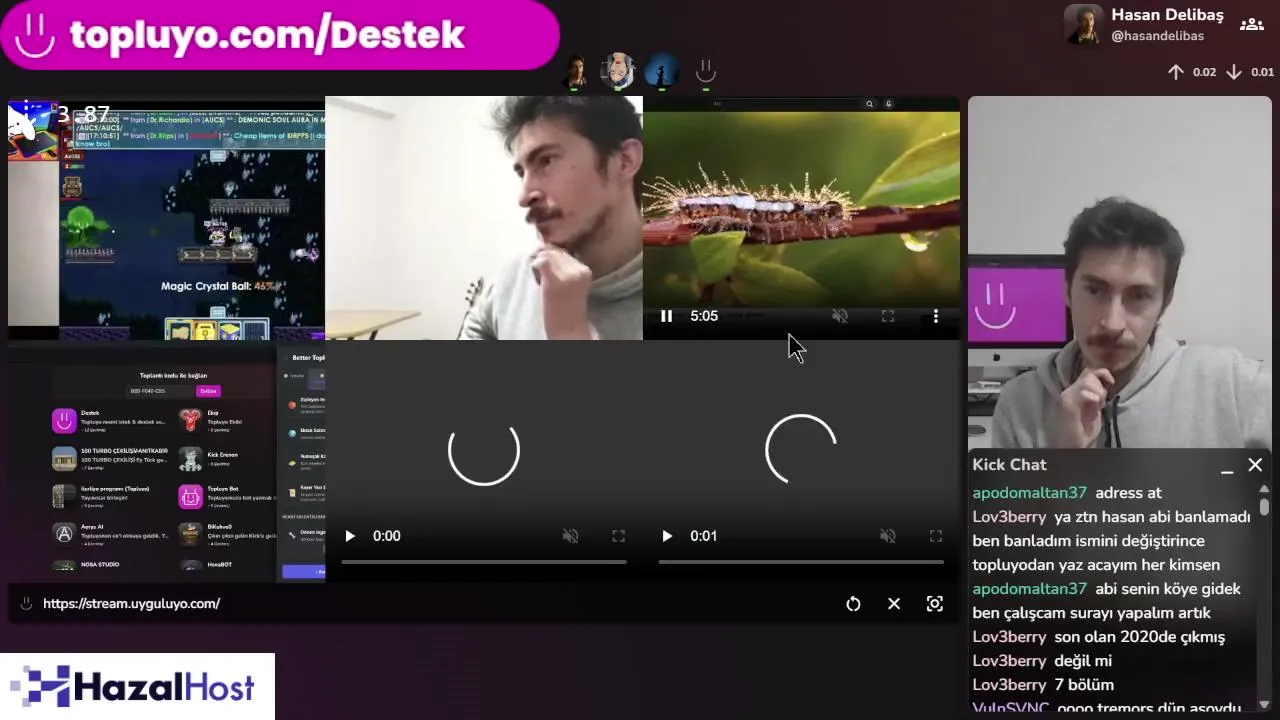Viewport: 1280px width, 720px height.
Task: Pause the caterpillar video
Action: pyautogui.click(x=666, y=316)
